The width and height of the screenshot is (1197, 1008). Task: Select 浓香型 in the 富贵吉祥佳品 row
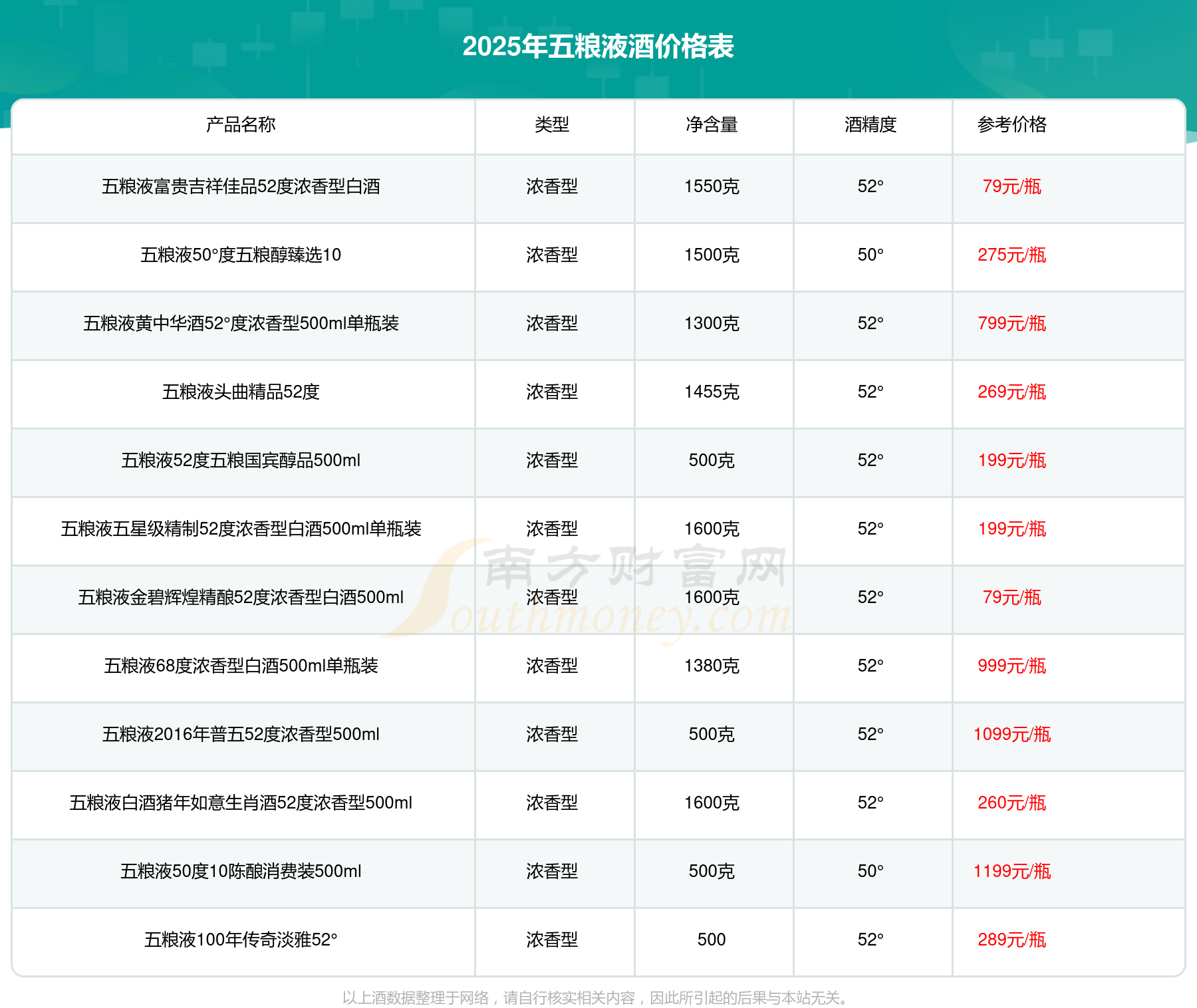point(552,186)
